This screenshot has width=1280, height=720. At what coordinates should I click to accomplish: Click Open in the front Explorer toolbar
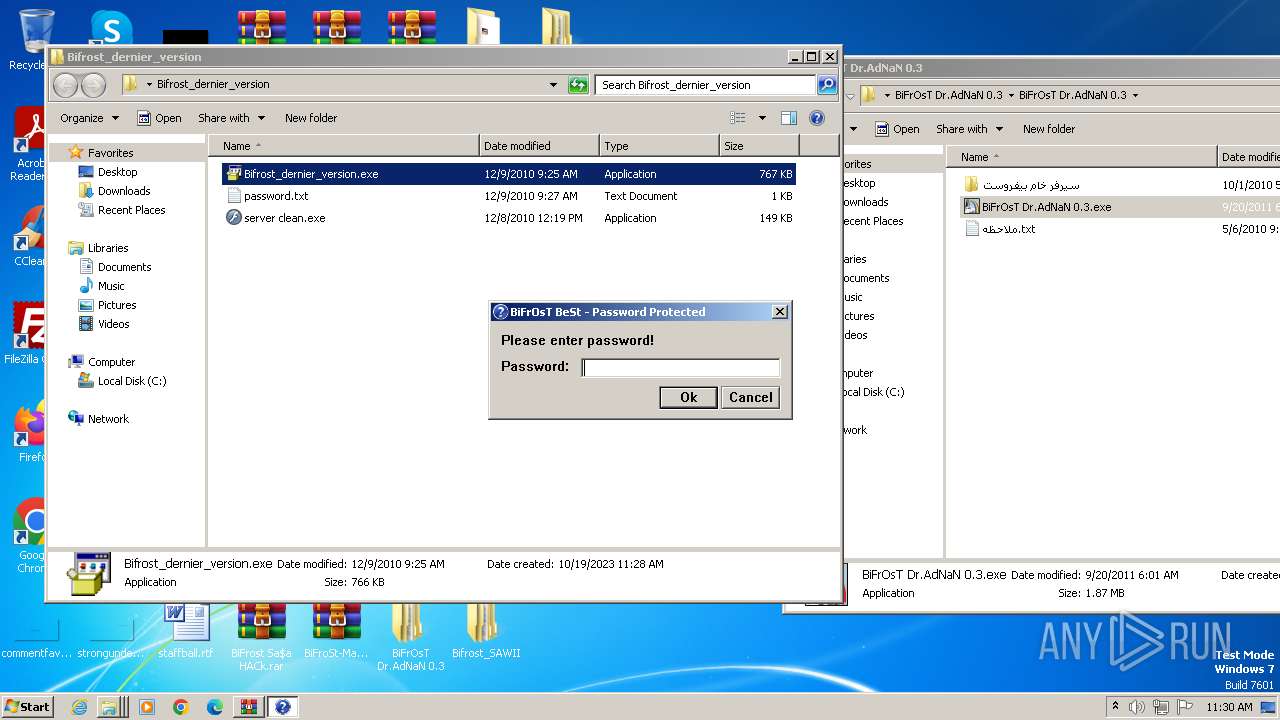coord(159,118)
